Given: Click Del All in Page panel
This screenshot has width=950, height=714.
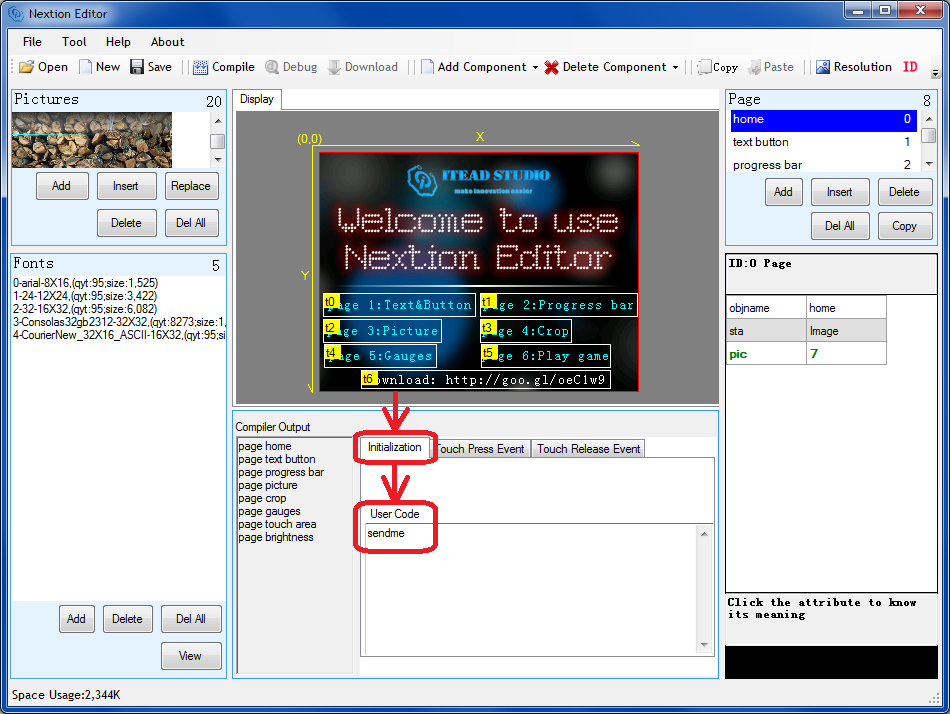Looking at the screenshot, I should coord(840,226).
